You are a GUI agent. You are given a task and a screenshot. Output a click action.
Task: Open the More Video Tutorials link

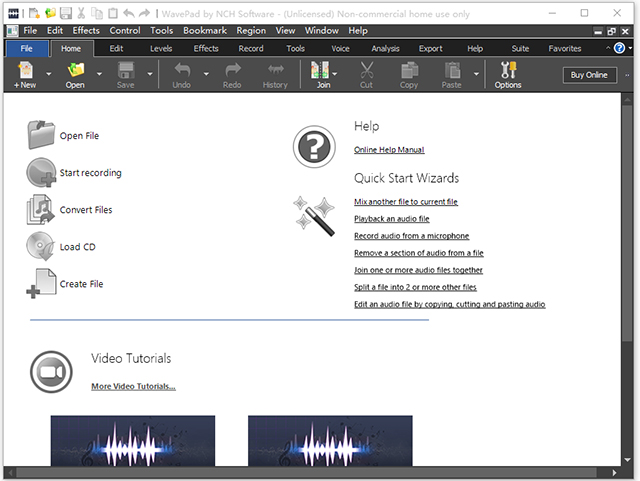(x=133, y=386)
